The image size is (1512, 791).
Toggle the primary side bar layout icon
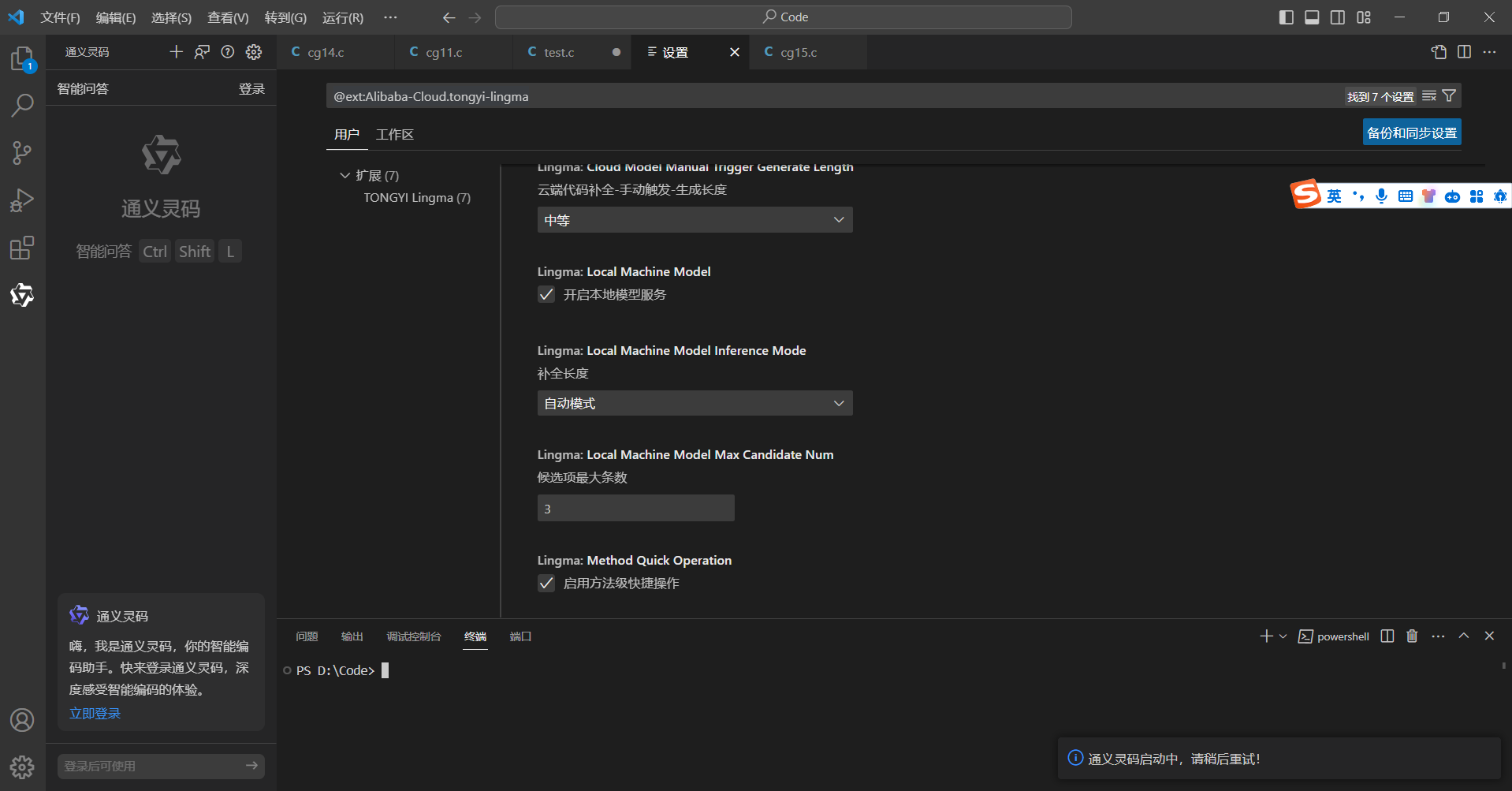(1286, 17)
